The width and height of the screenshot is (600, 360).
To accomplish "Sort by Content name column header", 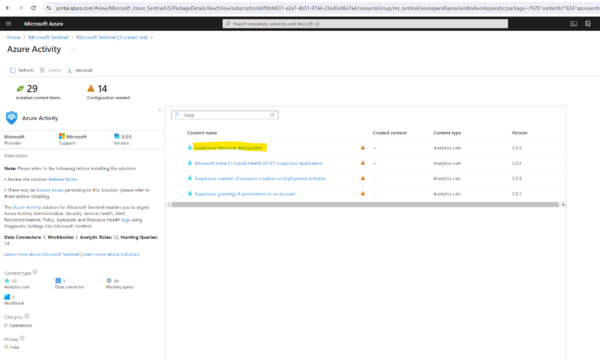I will (x=202, y=133).
